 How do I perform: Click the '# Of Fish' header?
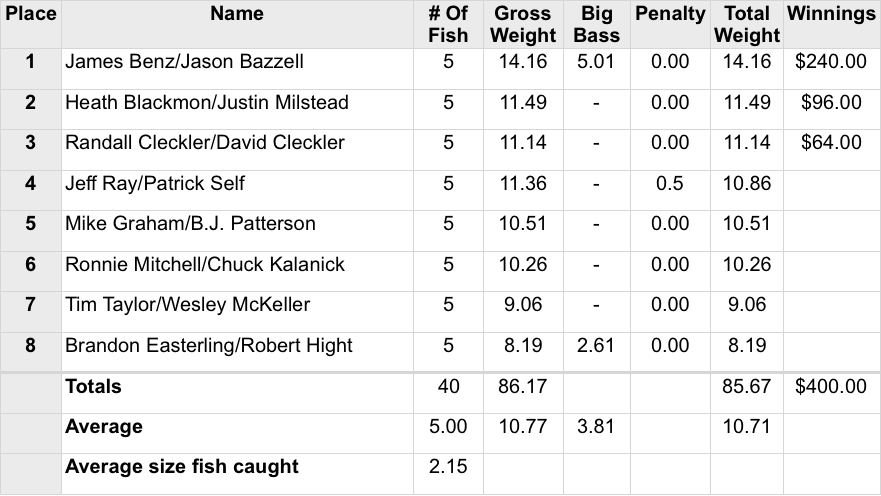click(448, 24)
